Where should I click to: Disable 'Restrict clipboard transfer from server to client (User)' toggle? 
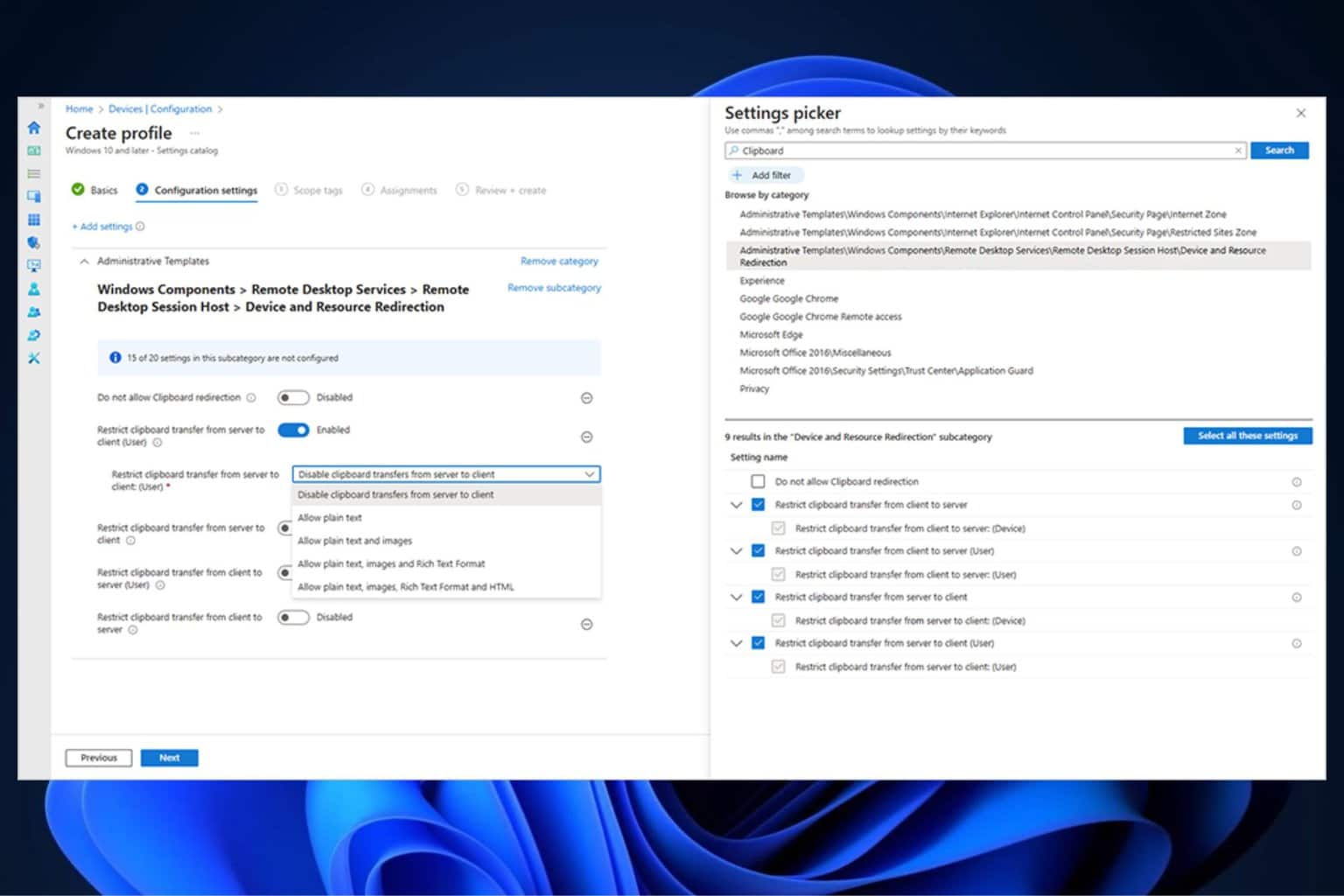293,430
